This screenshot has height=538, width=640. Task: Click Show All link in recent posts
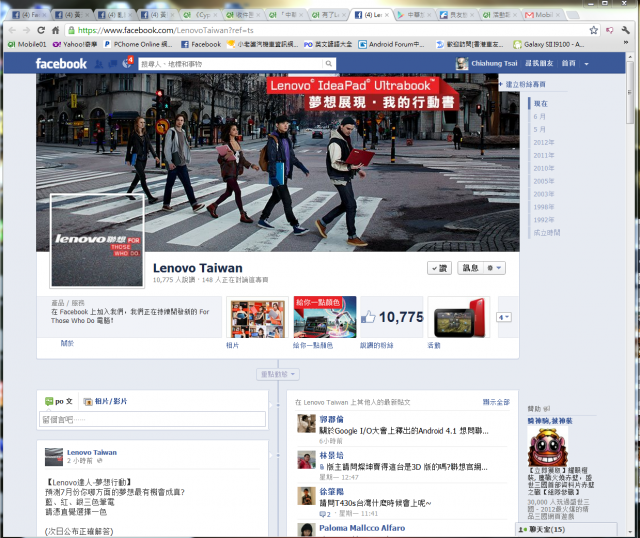(496, 402)
